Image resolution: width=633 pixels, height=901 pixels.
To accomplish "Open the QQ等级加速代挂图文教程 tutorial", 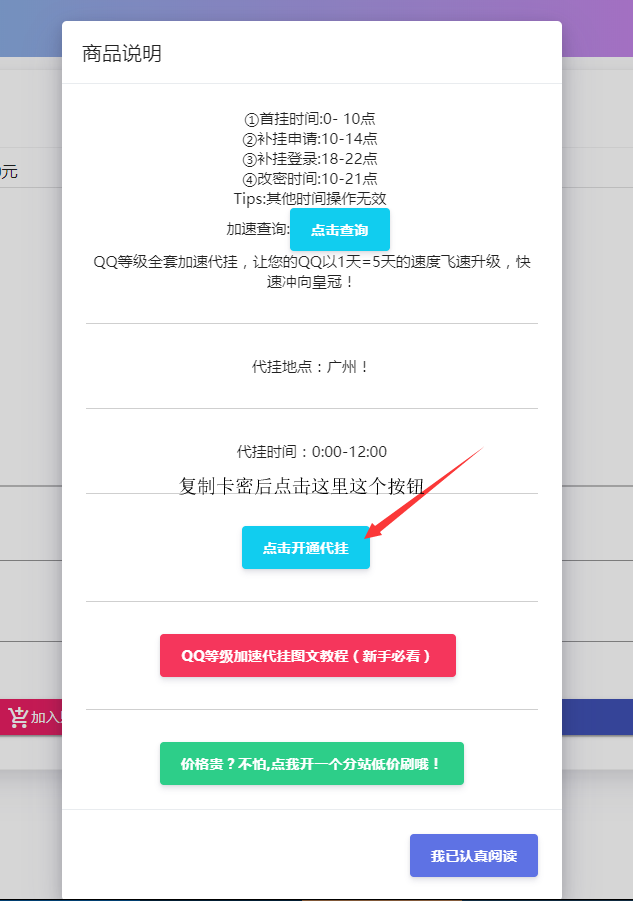I will pyautogui.click(x=307, y=656).
